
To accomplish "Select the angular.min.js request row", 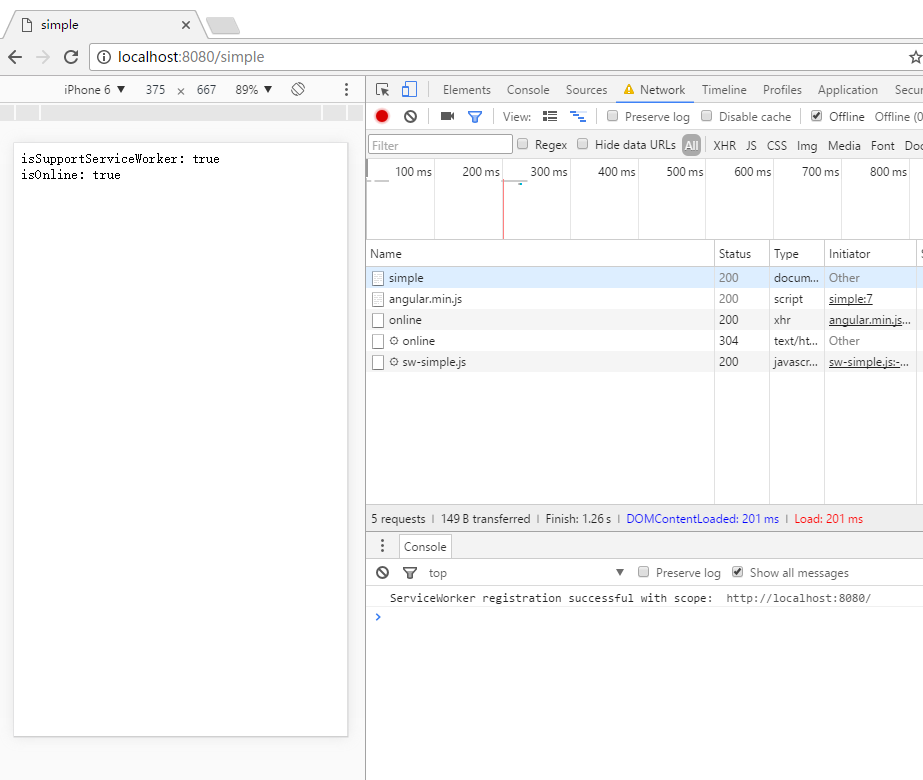I will (644, 299).
